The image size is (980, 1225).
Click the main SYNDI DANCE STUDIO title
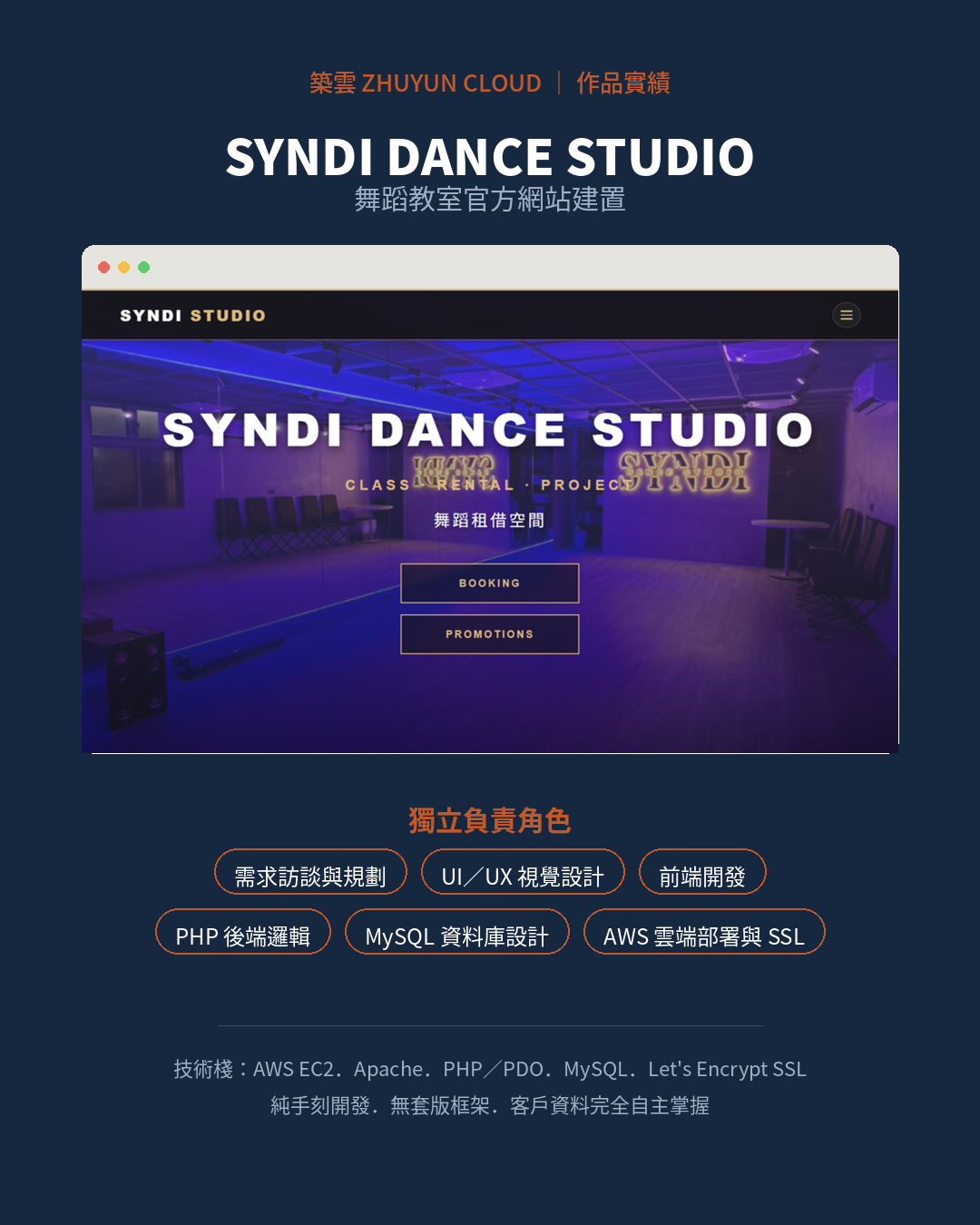(490, 157)
